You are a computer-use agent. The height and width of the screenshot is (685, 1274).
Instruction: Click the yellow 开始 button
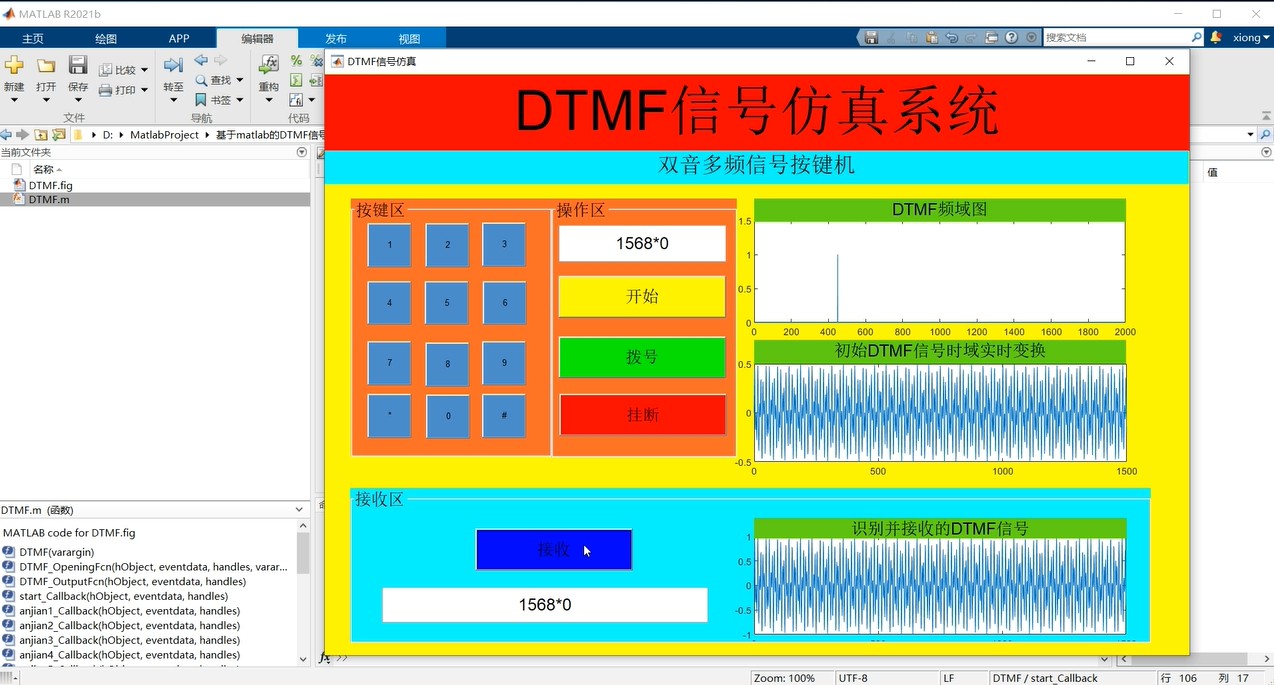pyautogui.click(x=642, y=297)
